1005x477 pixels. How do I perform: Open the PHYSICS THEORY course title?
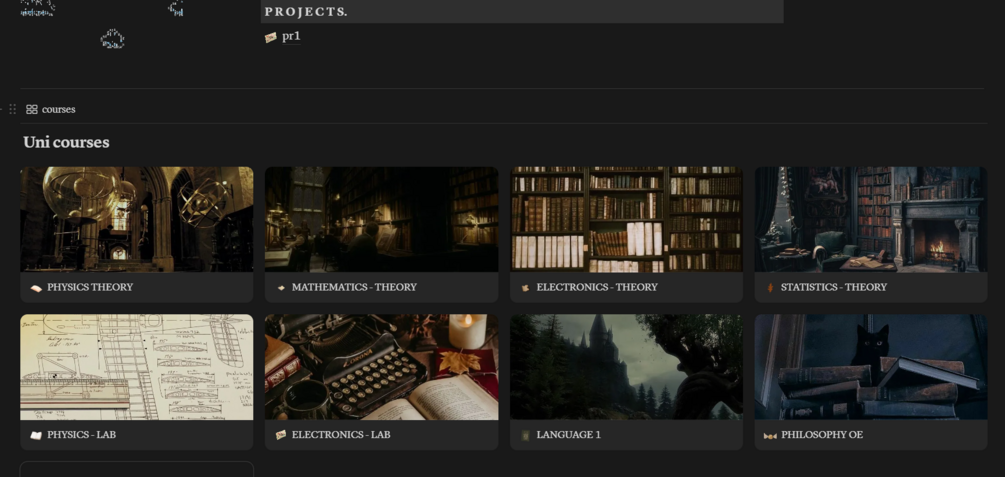tap(90, 287)
